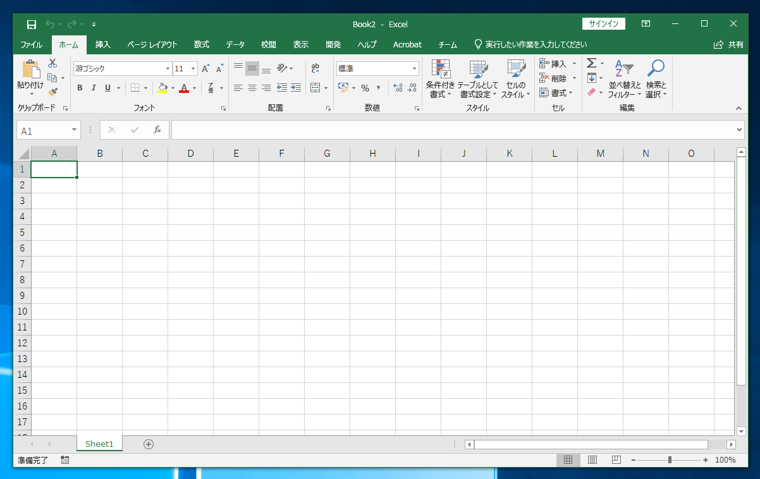Click the AutoSum sigma icon
760x479 pixels.
click(591, 64)
